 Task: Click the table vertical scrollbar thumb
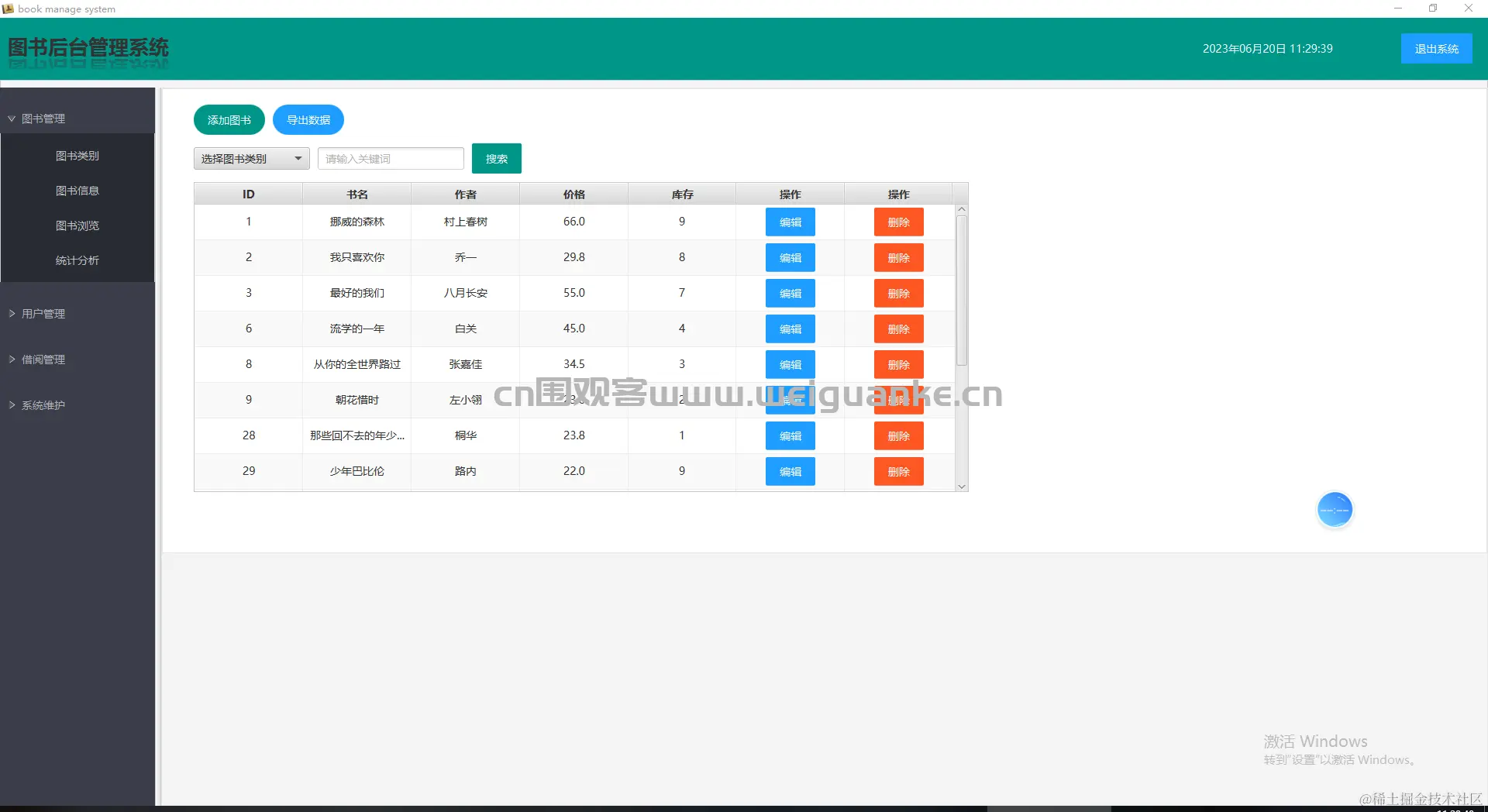tap(962, 291)
